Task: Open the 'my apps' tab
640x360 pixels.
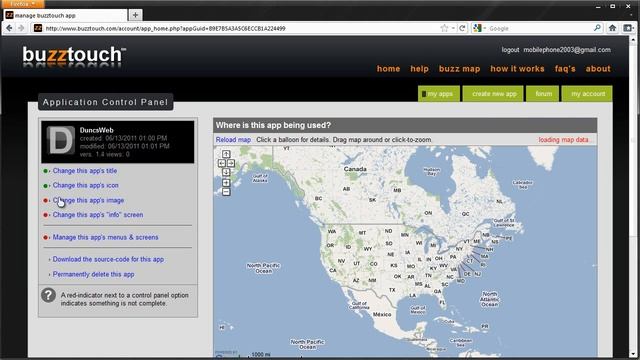Action: point(439,94)
